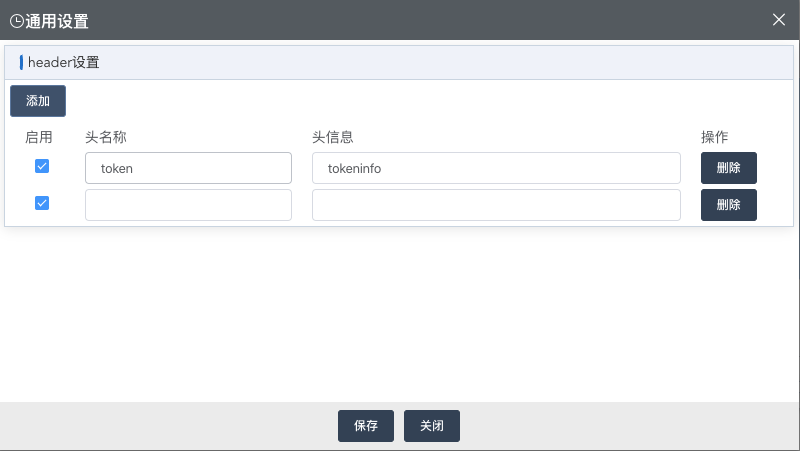
Task: Delete the empty second row with 删除
Action: [729, 205]
